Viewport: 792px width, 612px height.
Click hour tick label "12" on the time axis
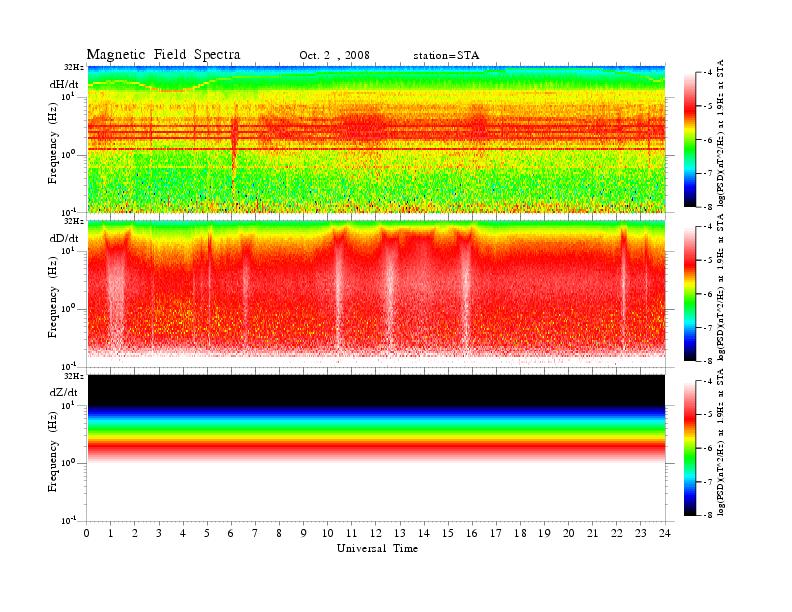click(376, 534)
